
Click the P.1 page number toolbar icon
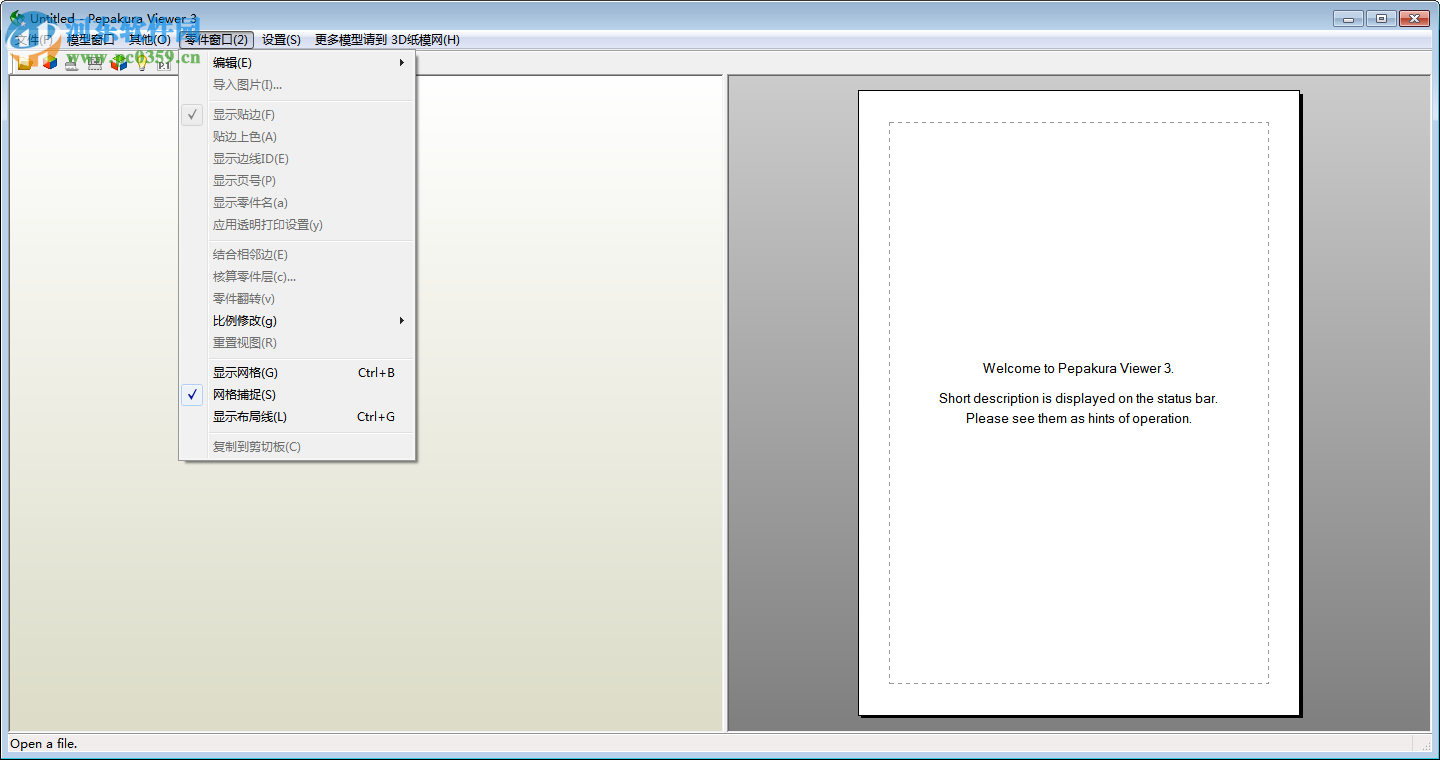164,63
